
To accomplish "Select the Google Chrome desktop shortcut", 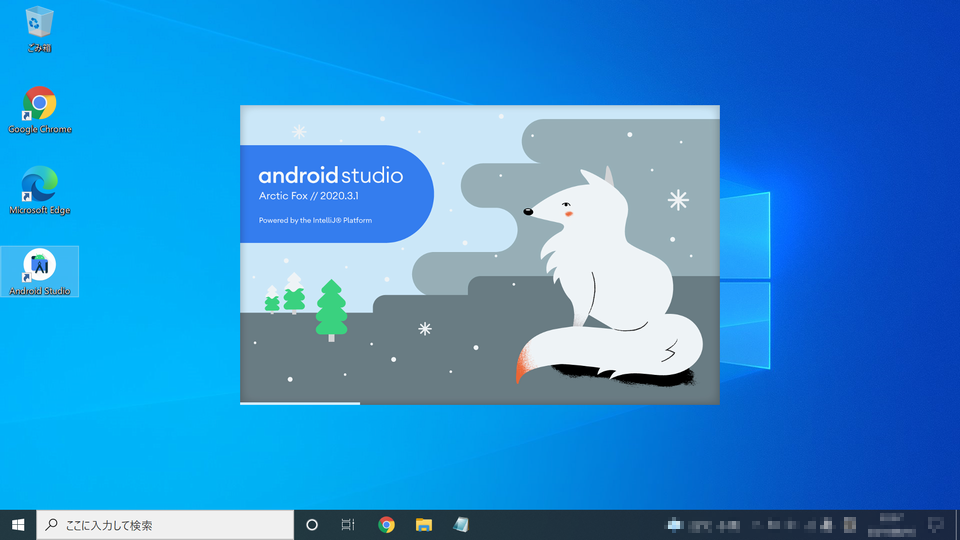I will tap(40, 110).
